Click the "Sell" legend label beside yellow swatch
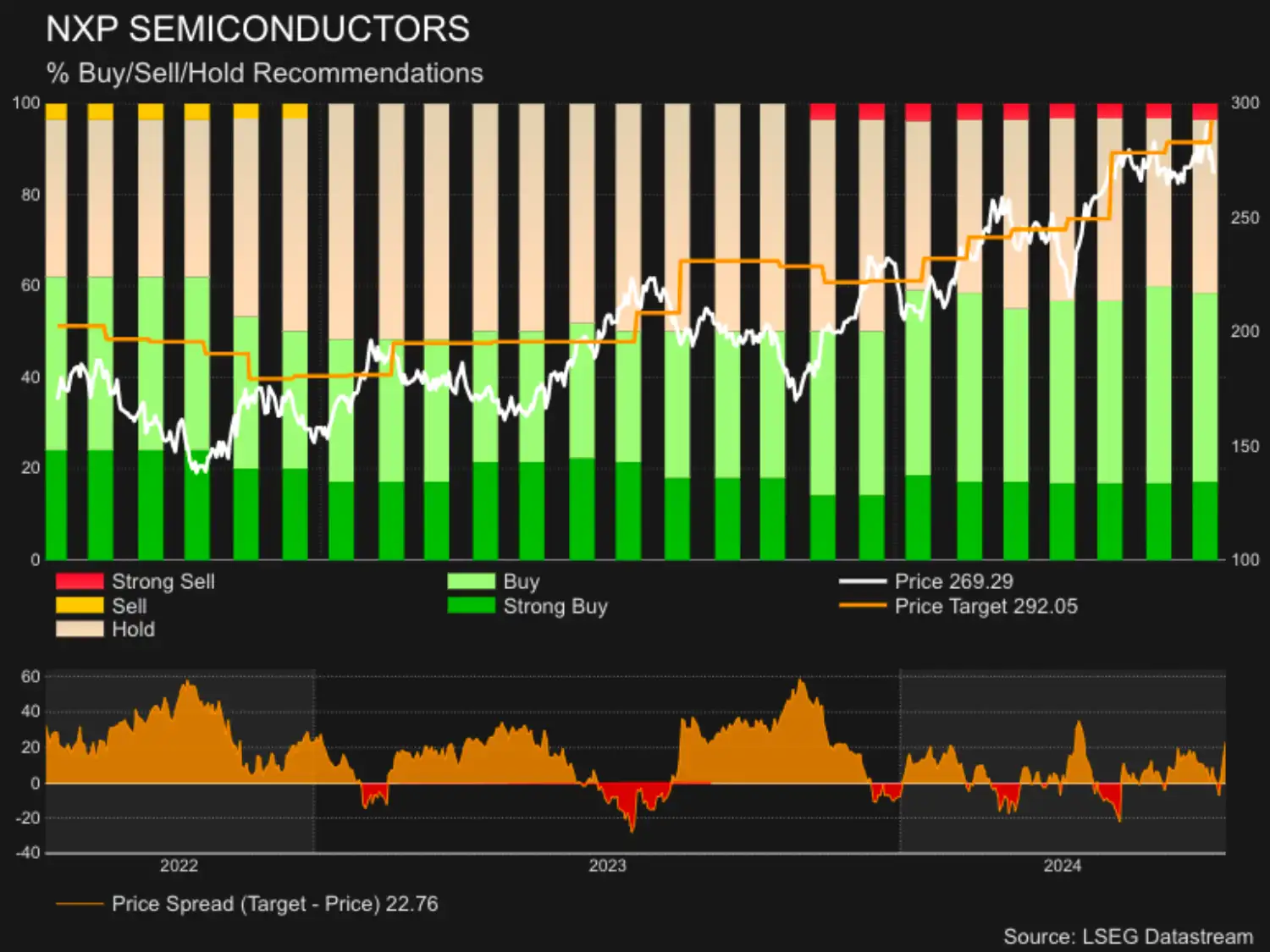The image size is (1270, 952). [130, 606]
